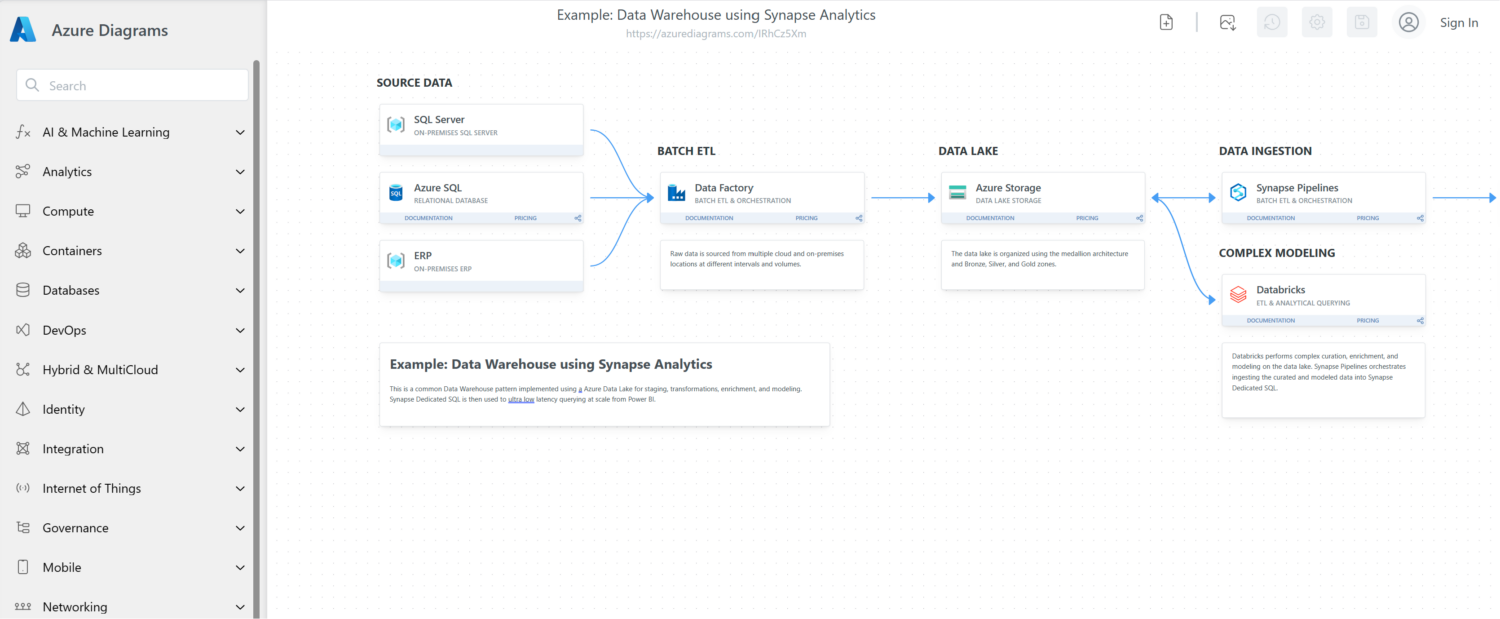Open the settings gear icon

click(1317, 22)
